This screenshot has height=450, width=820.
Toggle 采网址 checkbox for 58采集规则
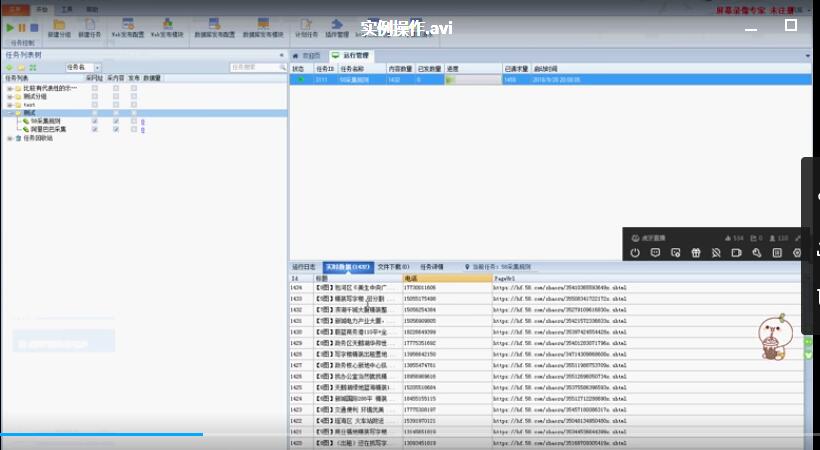click(94, 121)
